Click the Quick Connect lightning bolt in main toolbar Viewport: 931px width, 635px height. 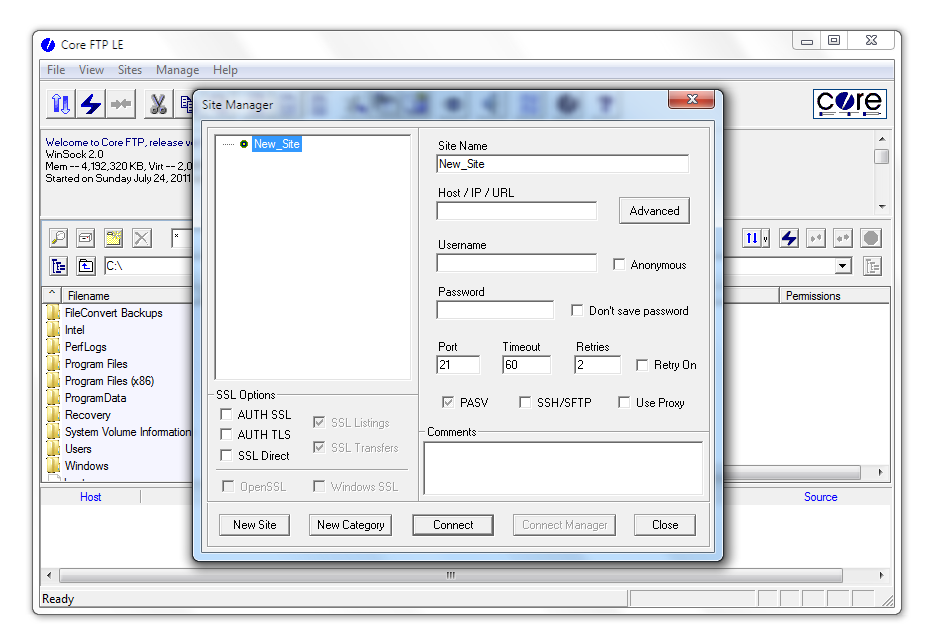(x=91, y=104)
